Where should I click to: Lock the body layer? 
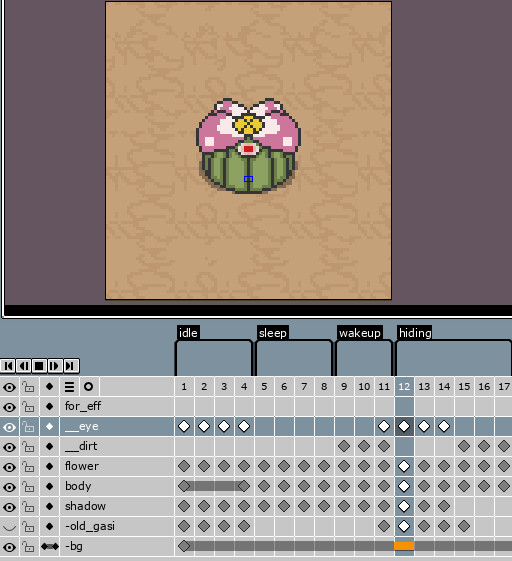29,487
